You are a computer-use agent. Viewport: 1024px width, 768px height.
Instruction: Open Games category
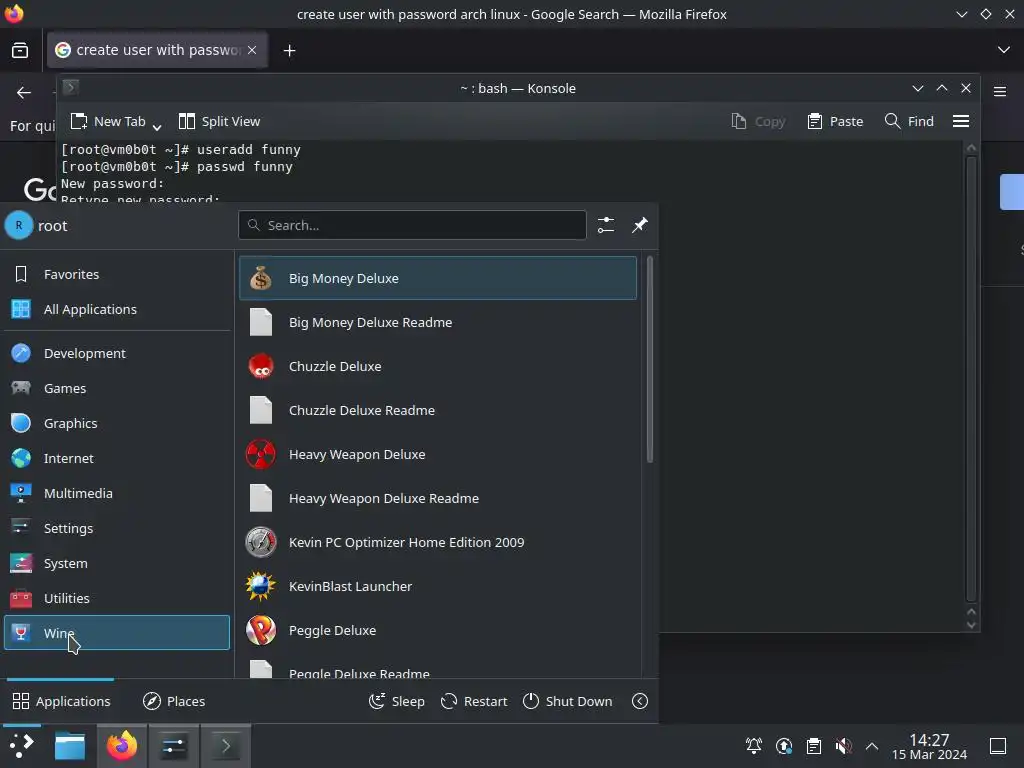(117, 389)
